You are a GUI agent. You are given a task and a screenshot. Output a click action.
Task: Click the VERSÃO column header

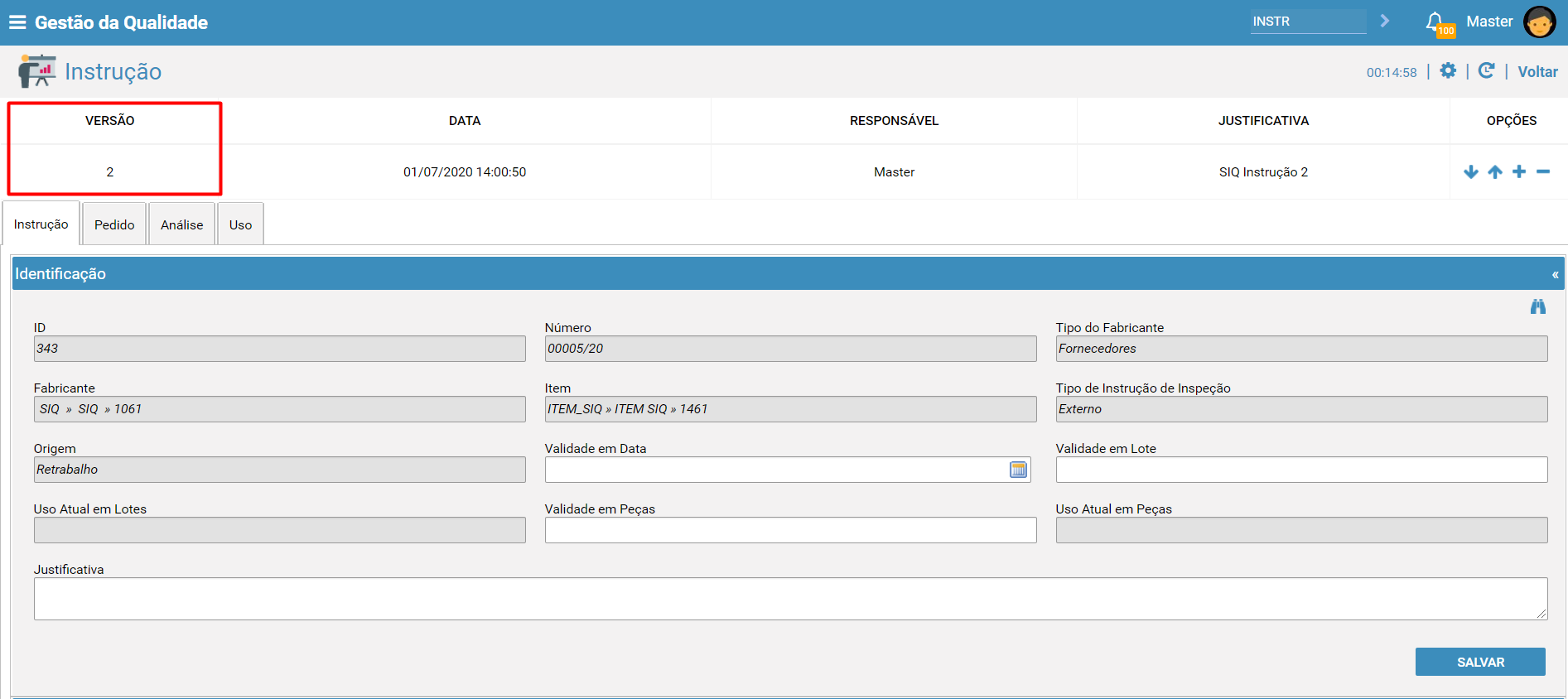point(110,121)
